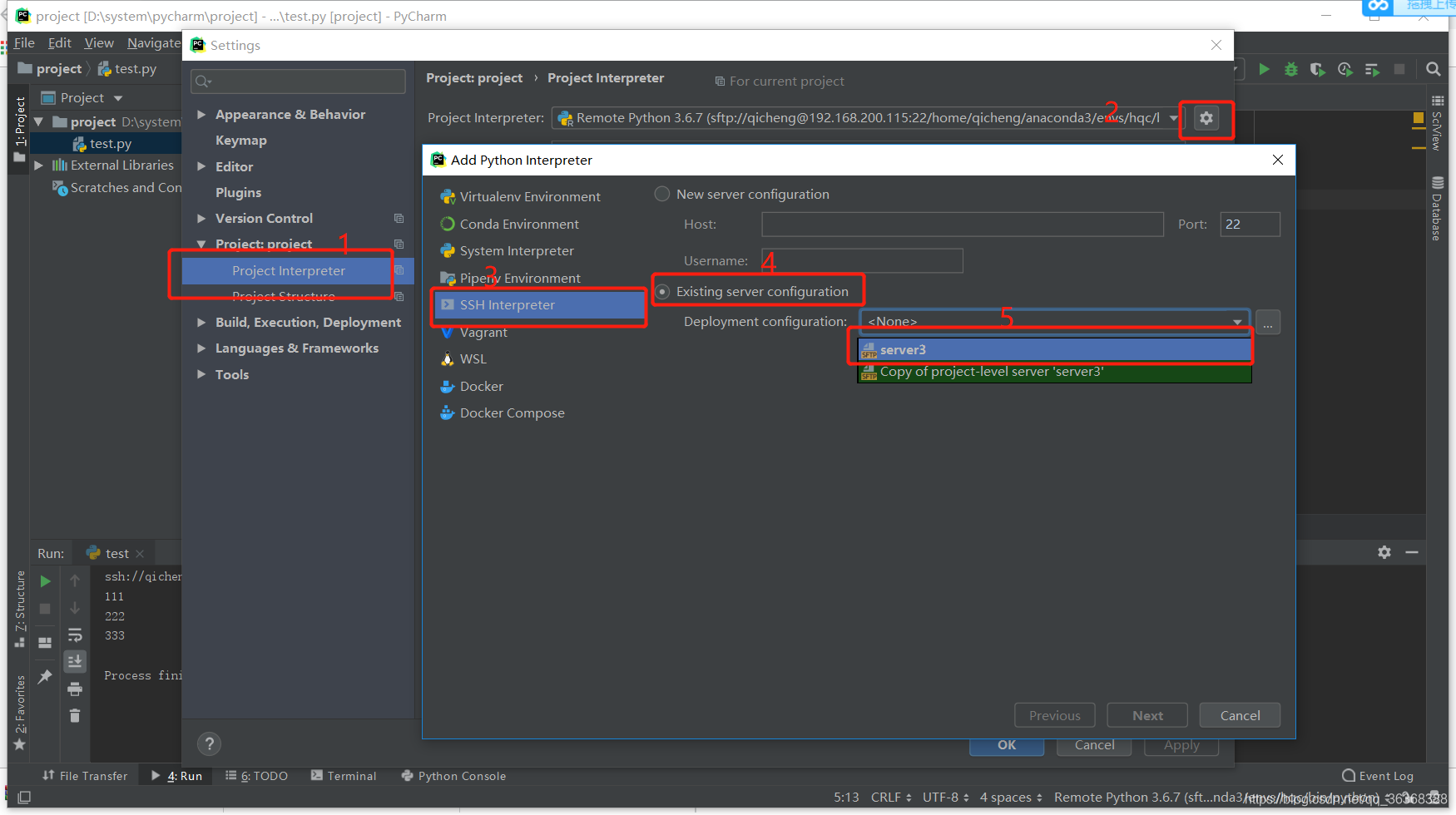Screen dimensions: 1456x815
Task: Open the File menu
Action: pos(24,43)
